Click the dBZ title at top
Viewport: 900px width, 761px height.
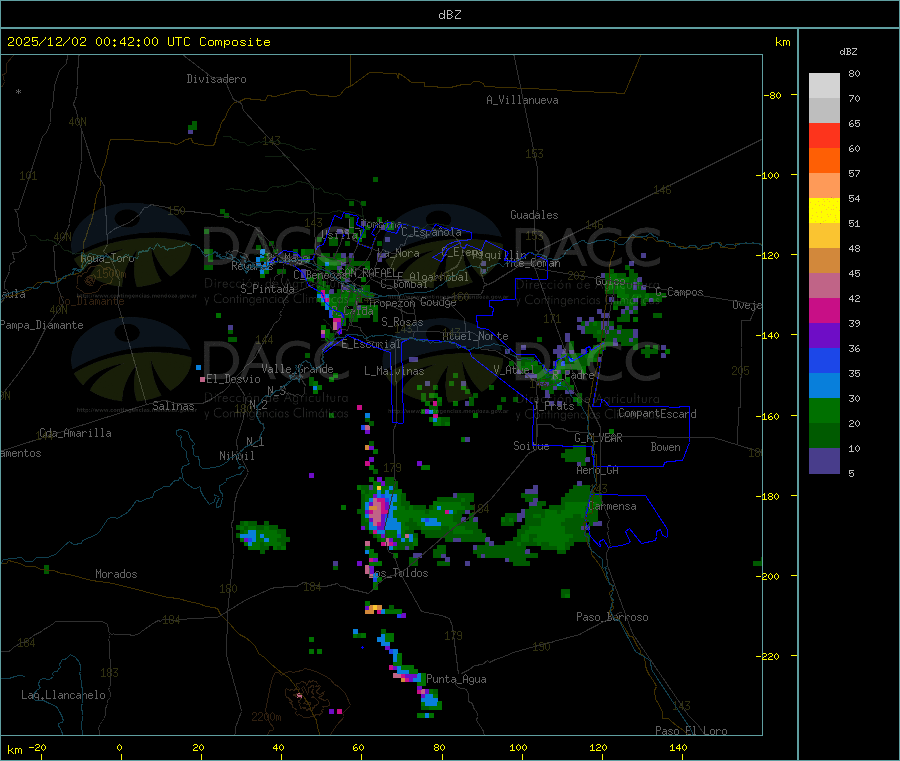(x=449, y=15)
